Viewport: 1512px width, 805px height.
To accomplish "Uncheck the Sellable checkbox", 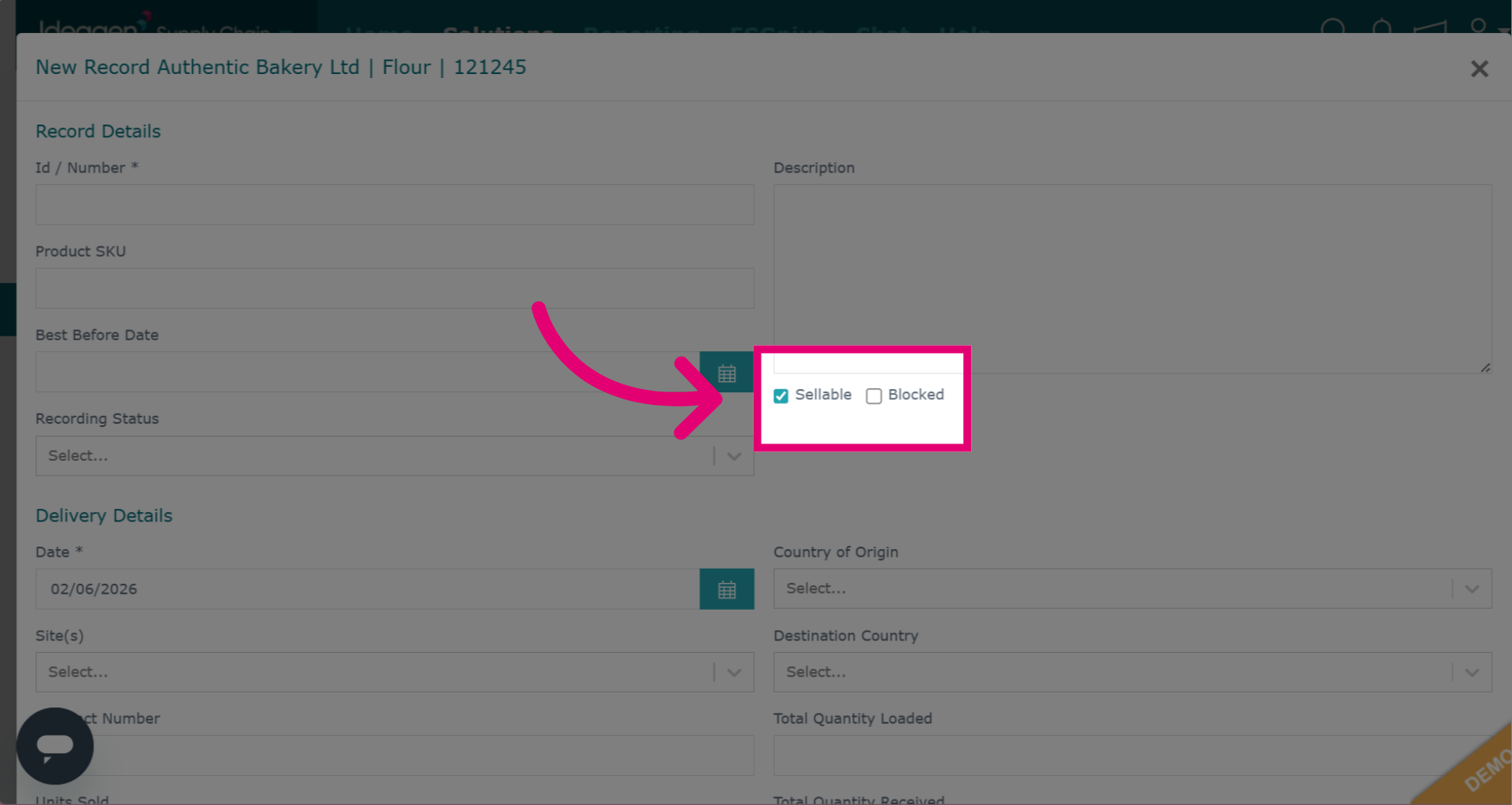I will point(781,396).
